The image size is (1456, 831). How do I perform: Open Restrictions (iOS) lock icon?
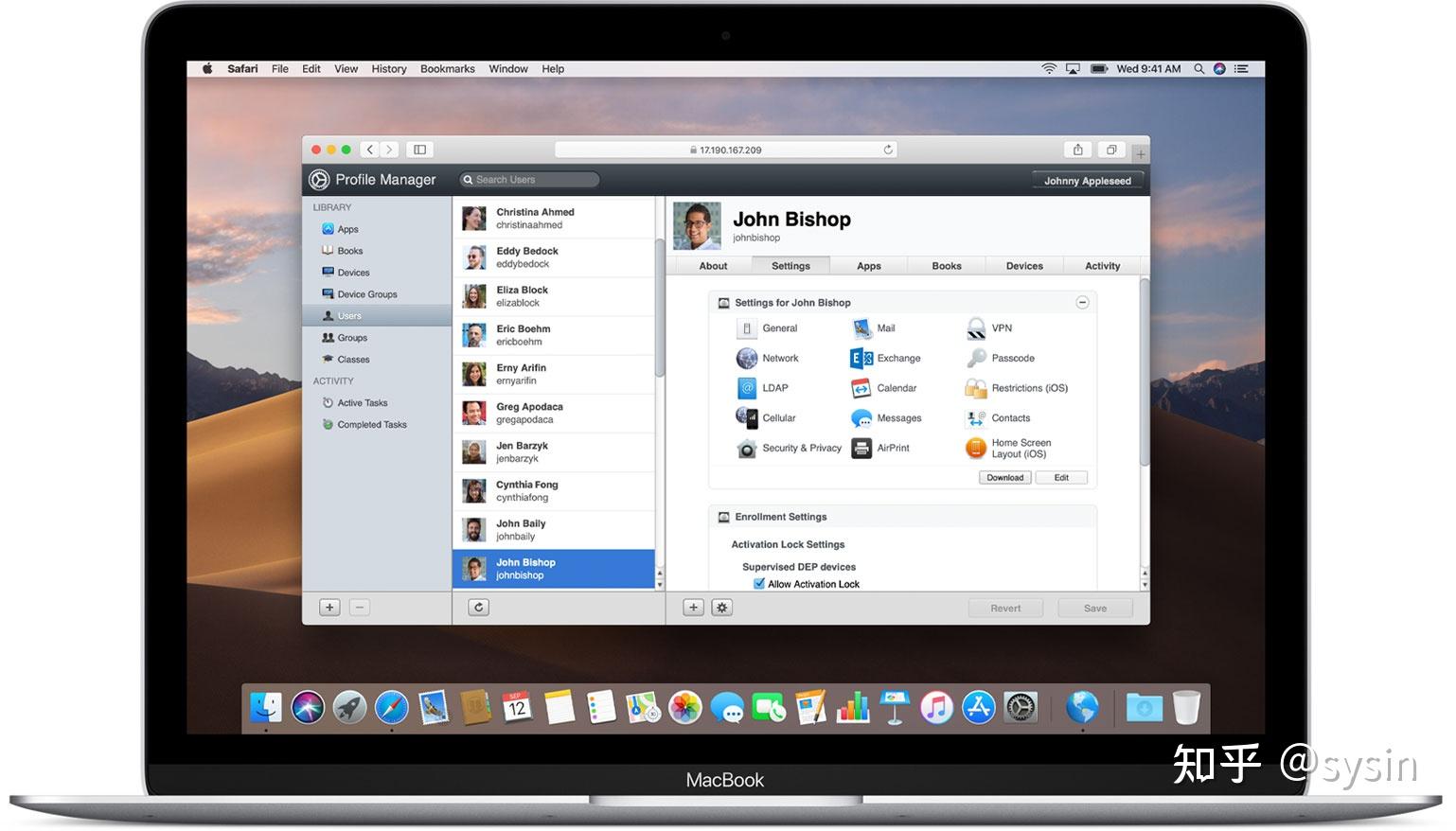point(976,388)
